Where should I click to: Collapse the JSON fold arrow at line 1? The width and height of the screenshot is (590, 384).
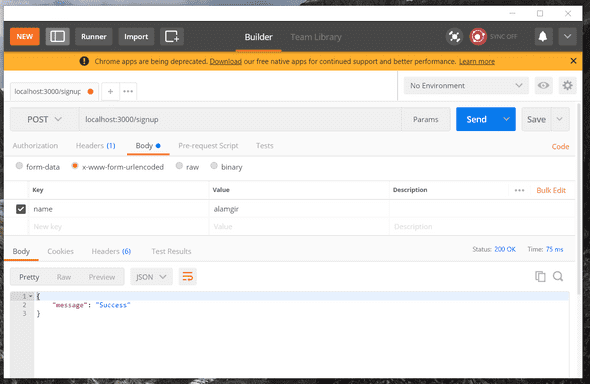point(30,296)
